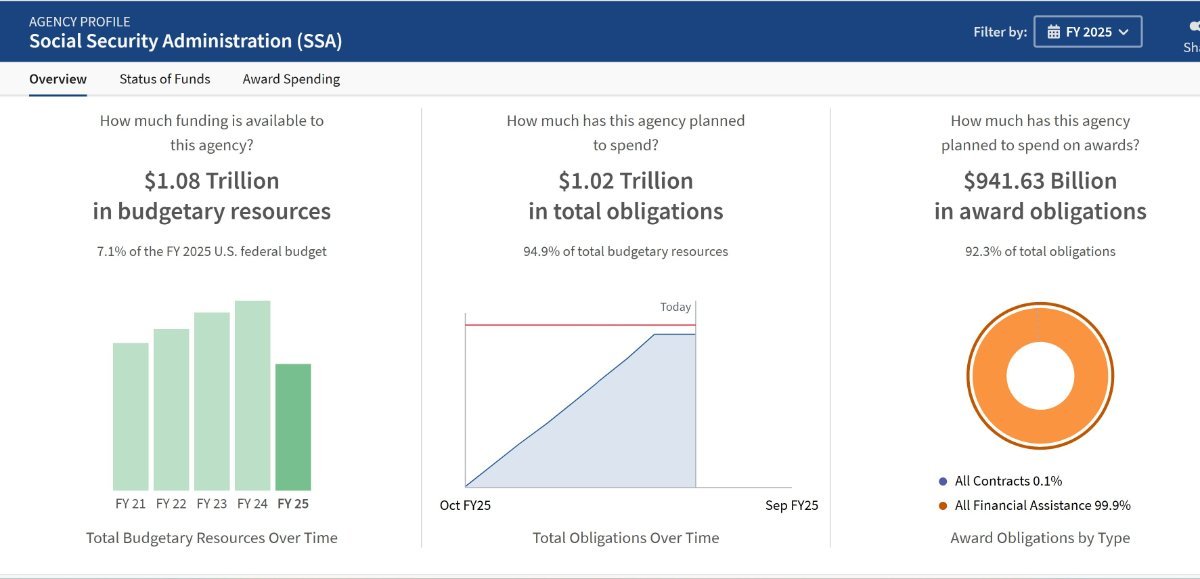The image size is (1200, 579).
Task: Click the "$1.02 Trillion" amount
Action: (x=626, y=181)
